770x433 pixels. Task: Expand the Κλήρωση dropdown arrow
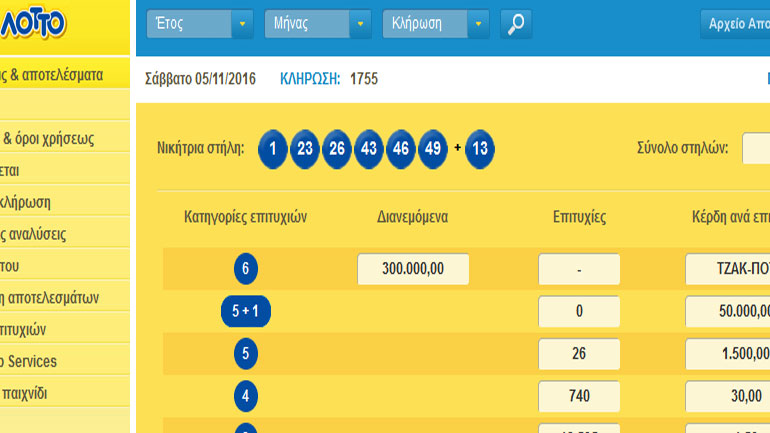tap(478, 24)
